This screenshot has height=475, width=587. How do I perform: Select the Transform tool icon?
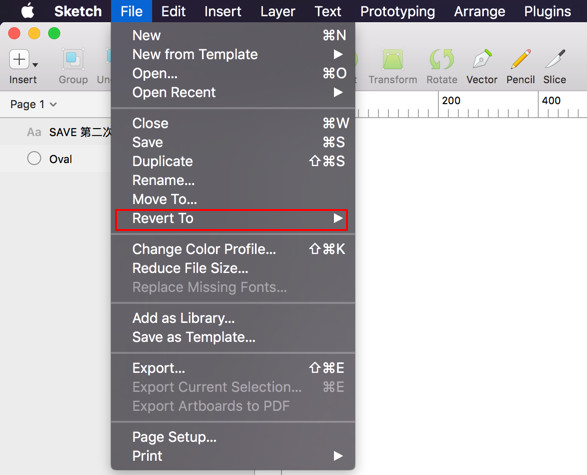click(x=393, y=60)
